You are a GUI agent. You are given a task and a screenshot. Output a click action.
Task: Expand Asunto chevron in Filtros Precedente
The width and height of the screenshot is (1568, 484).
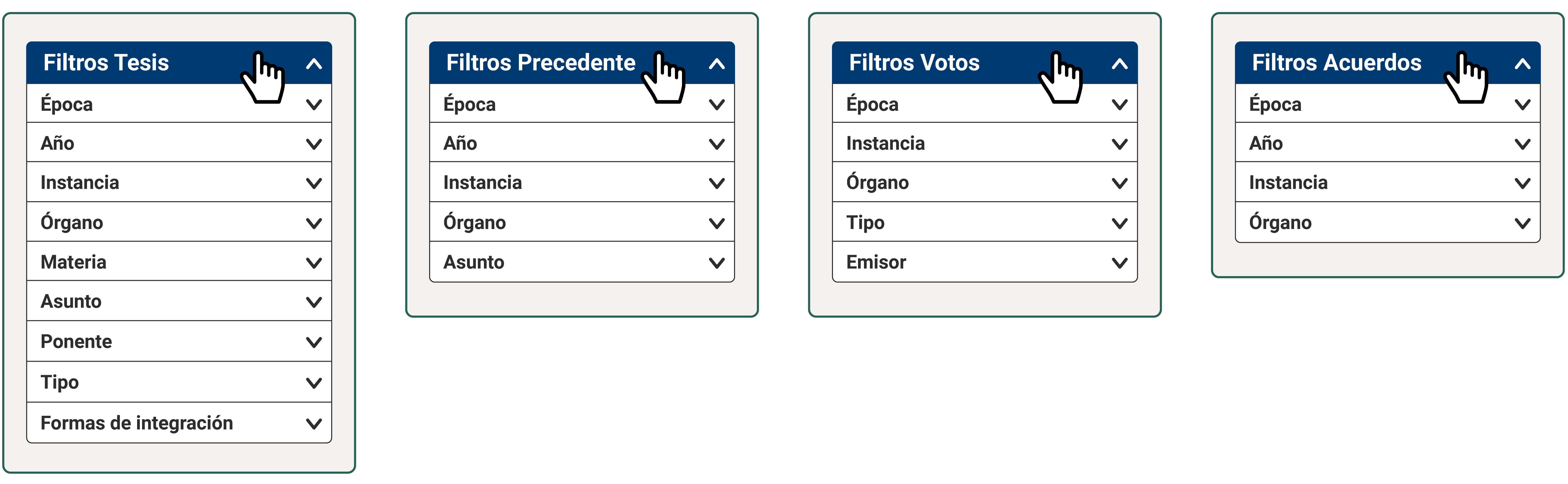pos(717,263)
